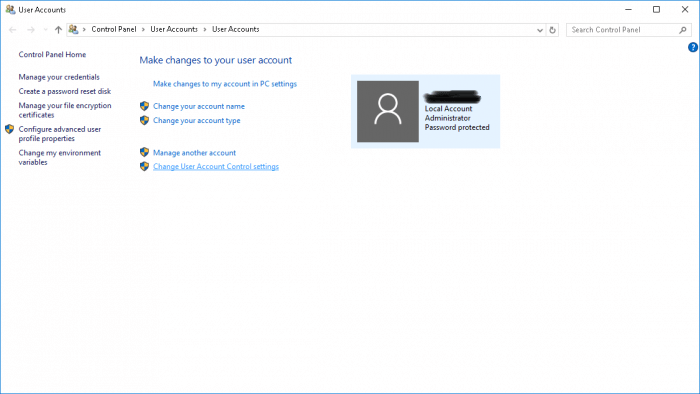This screenshot has width=700, height=394.
Task: Select first User Accounts breadcrumb segment
Action: pos(174,29)
